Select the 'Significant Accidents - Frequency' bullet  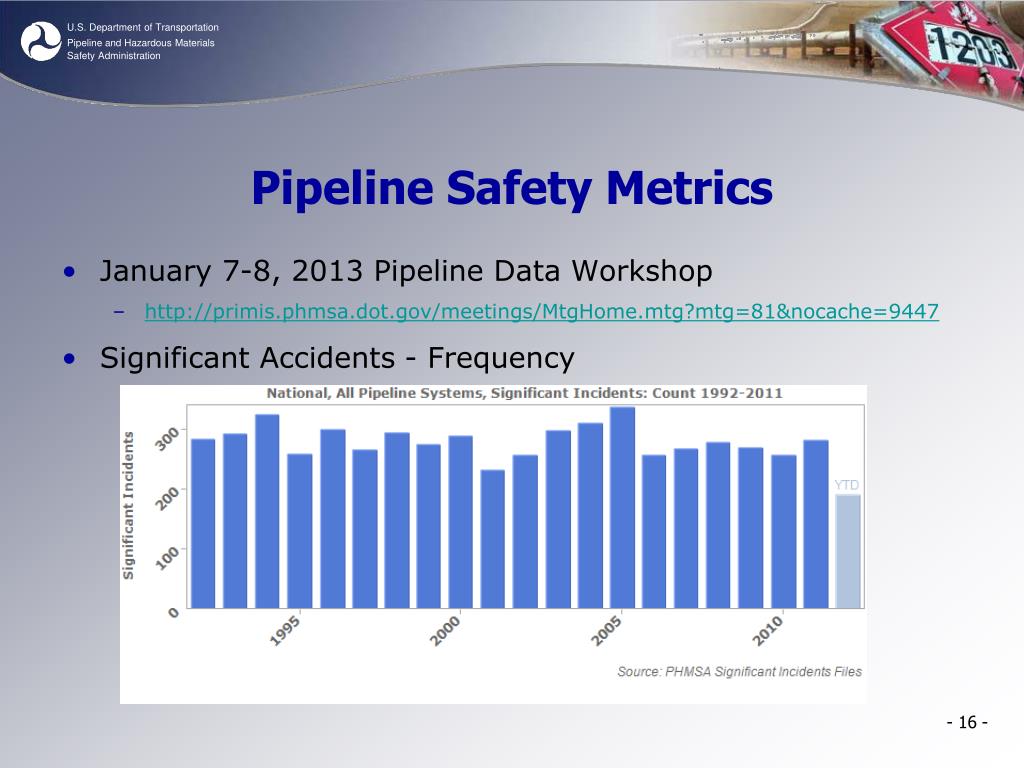[x=337, y=358]
